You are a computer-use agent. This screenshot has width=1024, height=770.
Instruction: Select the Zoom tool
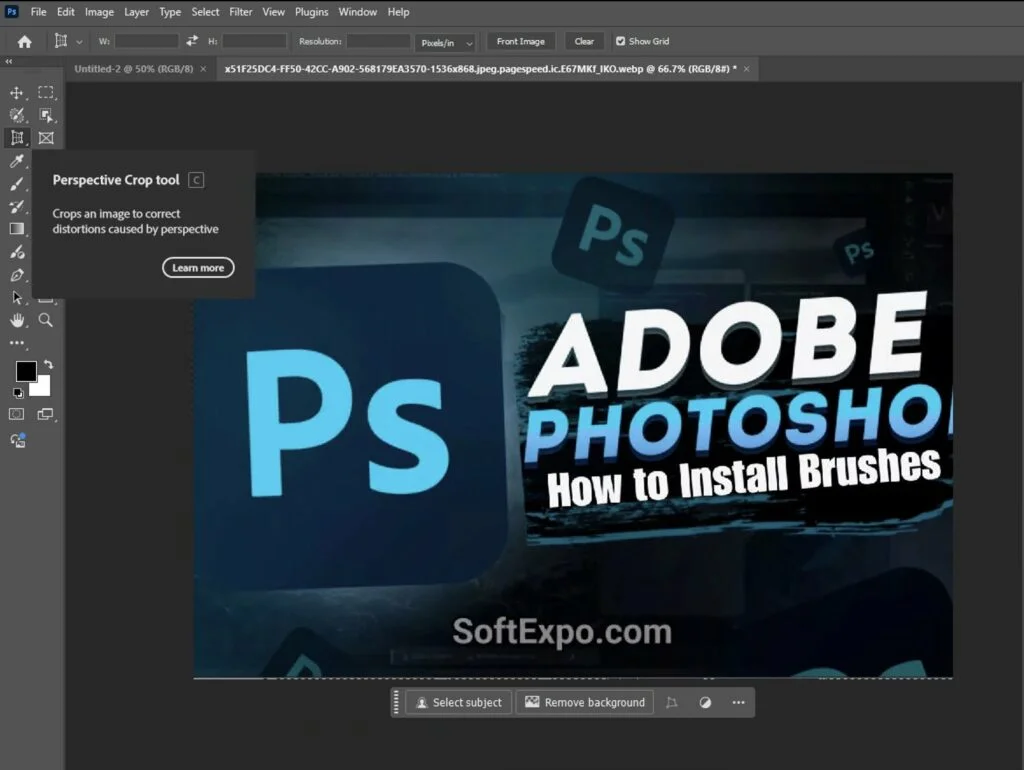click(43, 320)
